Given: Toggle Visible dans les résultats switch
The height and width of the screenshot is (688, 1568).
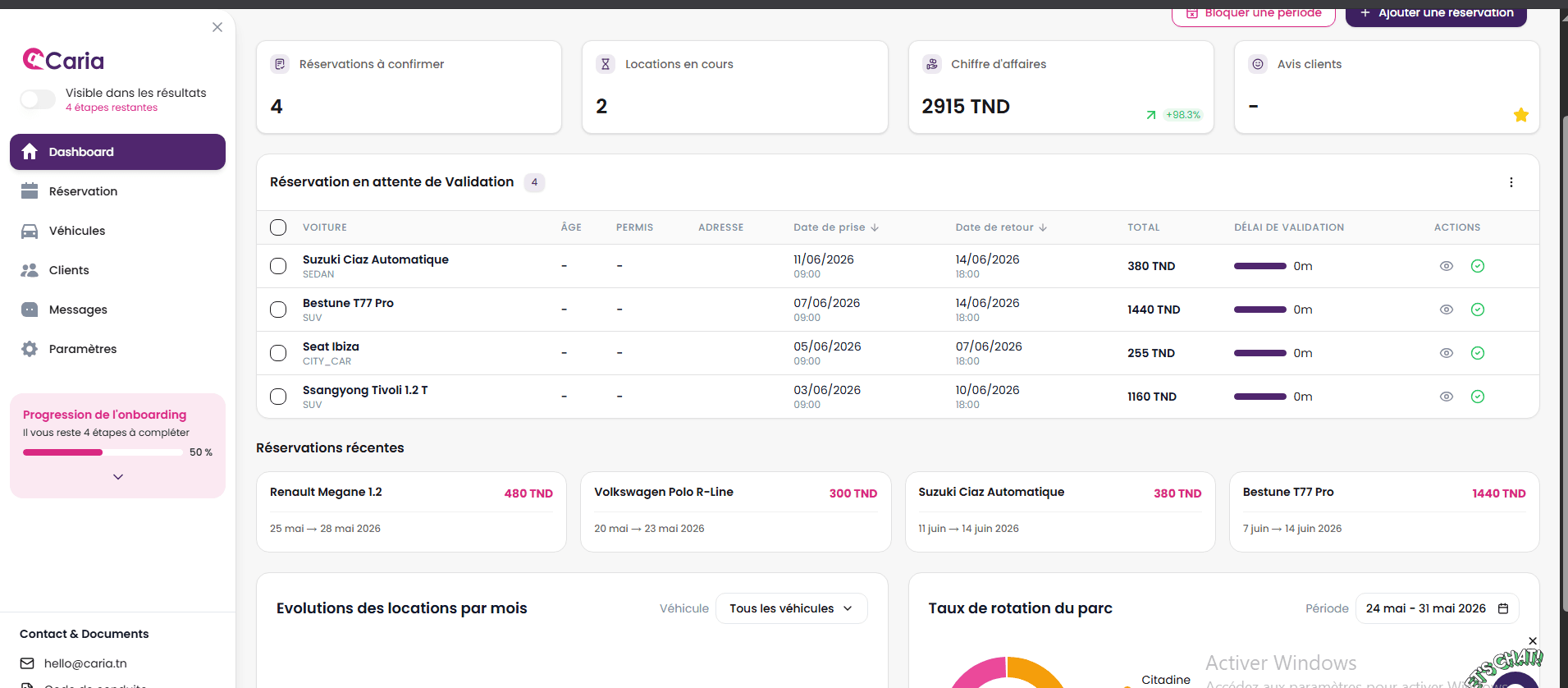Looking at the screenshot, I should click(38, 99).
